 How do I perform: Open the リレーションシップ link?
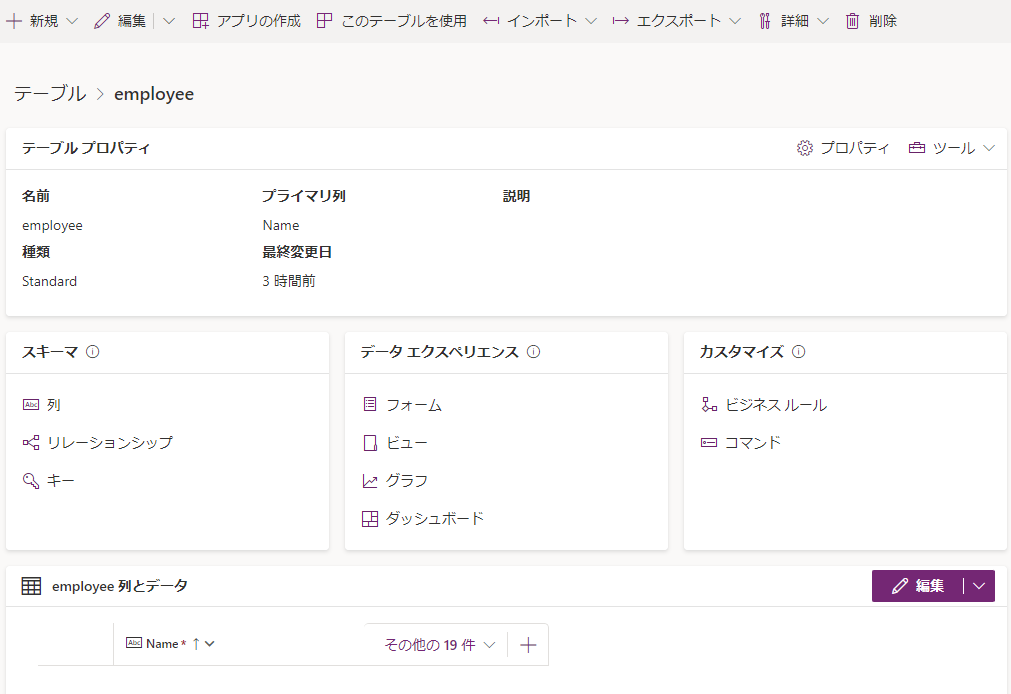(110, 442)
